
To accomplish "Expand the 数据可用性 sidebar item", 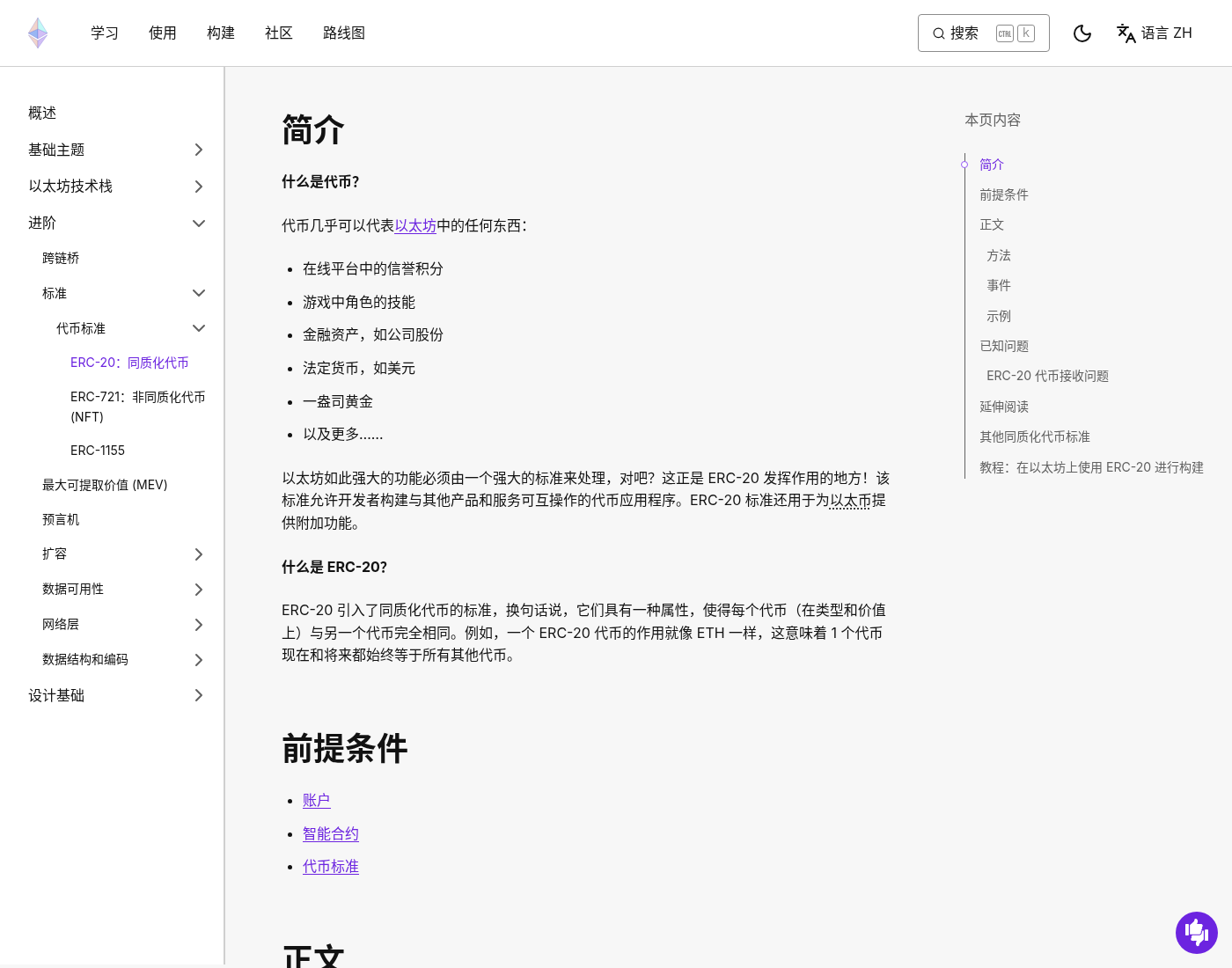I will tap(199, 590).
